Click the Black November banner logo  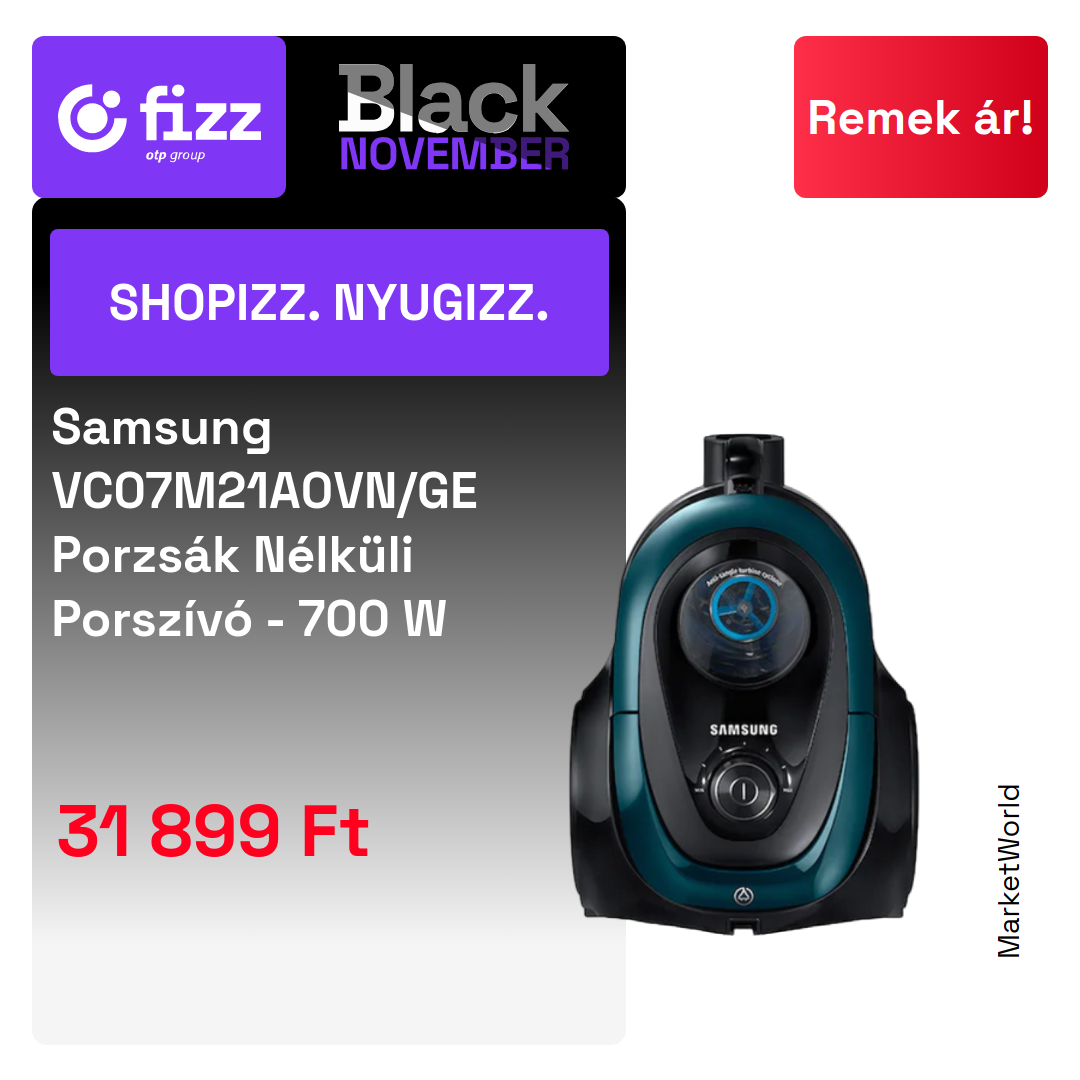(x=454, y=117)
